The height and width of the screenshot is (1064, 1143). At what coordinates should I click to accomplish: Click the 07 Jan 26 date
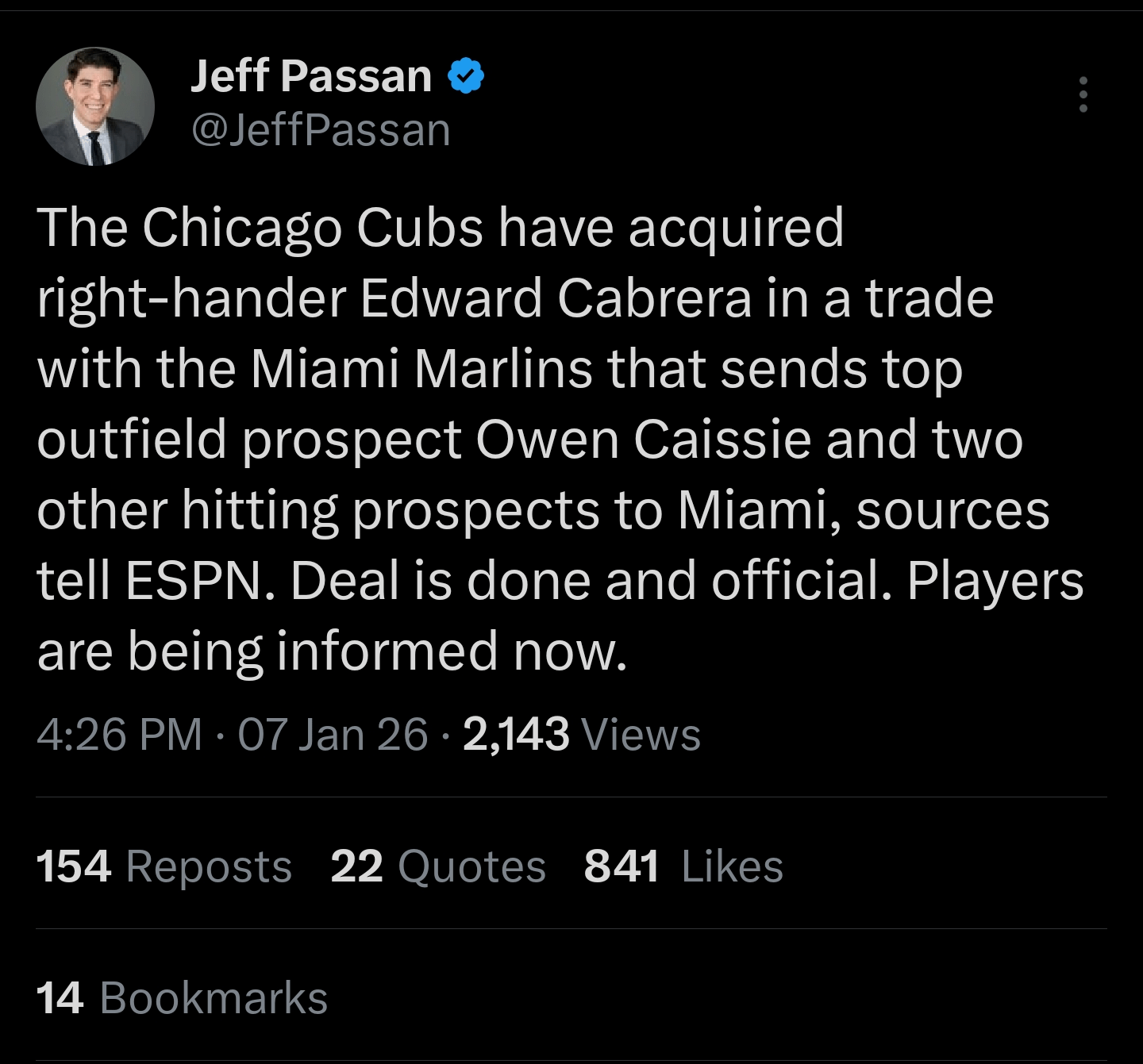coord(333,734)
